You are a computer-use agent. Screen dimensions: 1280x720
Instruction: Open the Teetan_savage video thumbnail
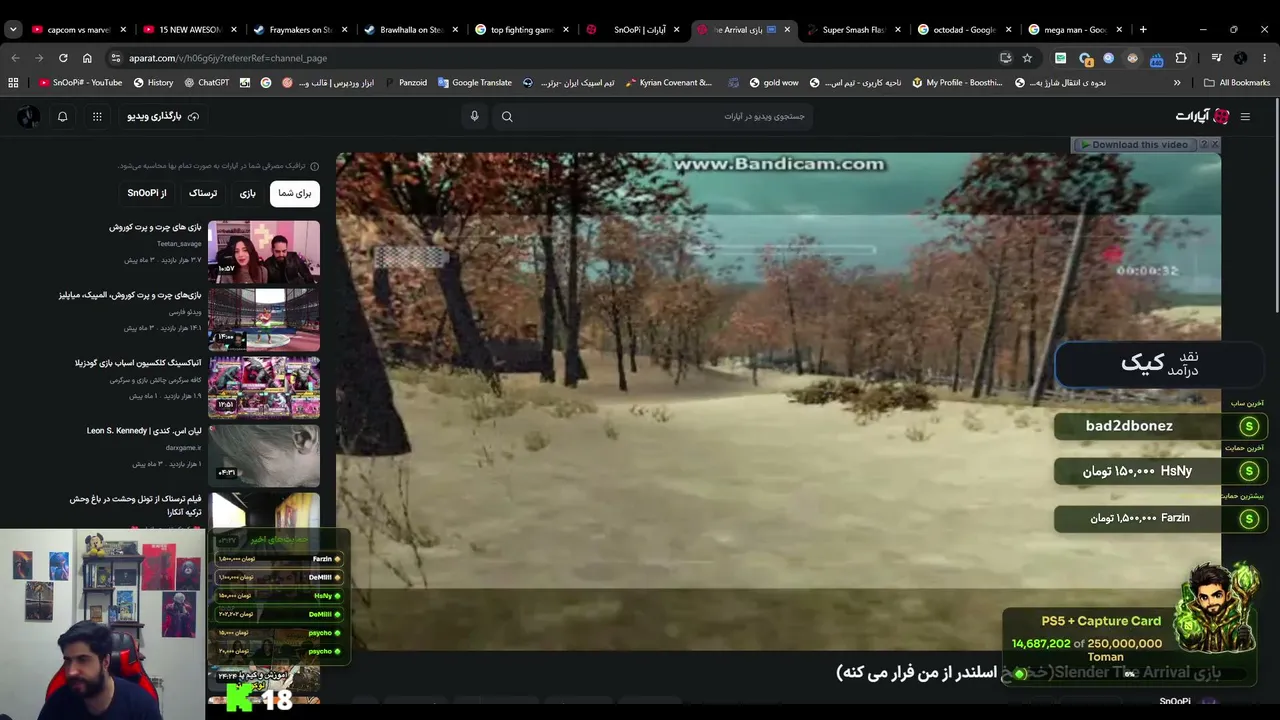pyautogui.click(x=264, y=251)
